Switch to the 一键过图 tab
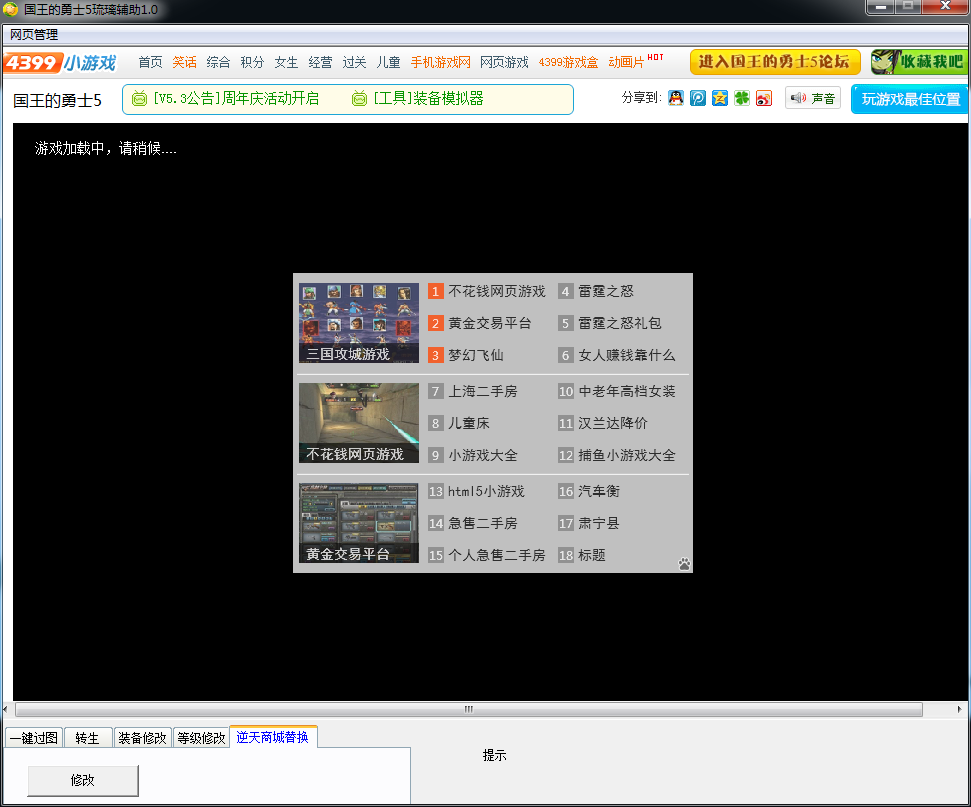Image resolution: width=971 pixels, height=807 pixels. (x=34, y=738)
